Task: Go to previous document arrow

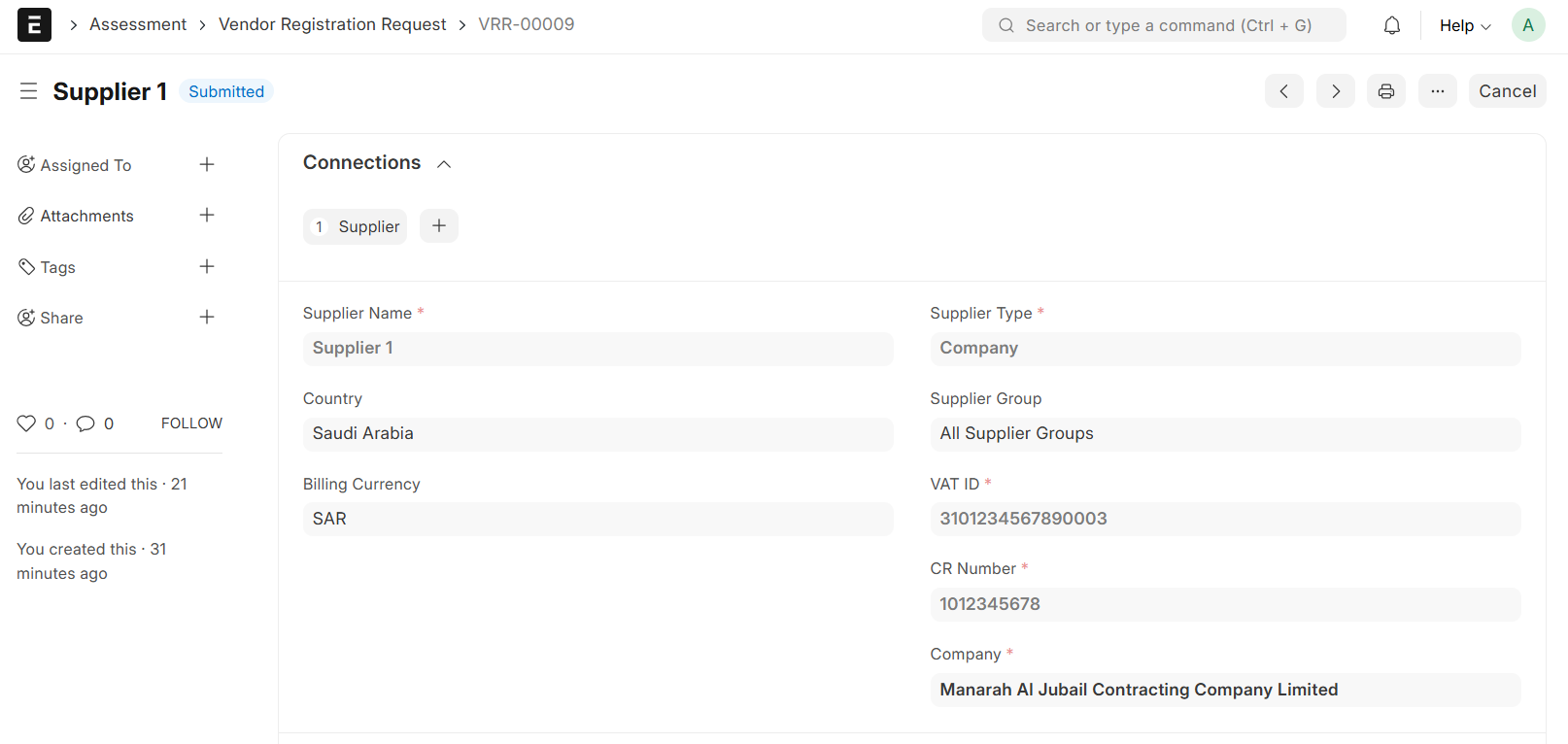Action: 1283,91
